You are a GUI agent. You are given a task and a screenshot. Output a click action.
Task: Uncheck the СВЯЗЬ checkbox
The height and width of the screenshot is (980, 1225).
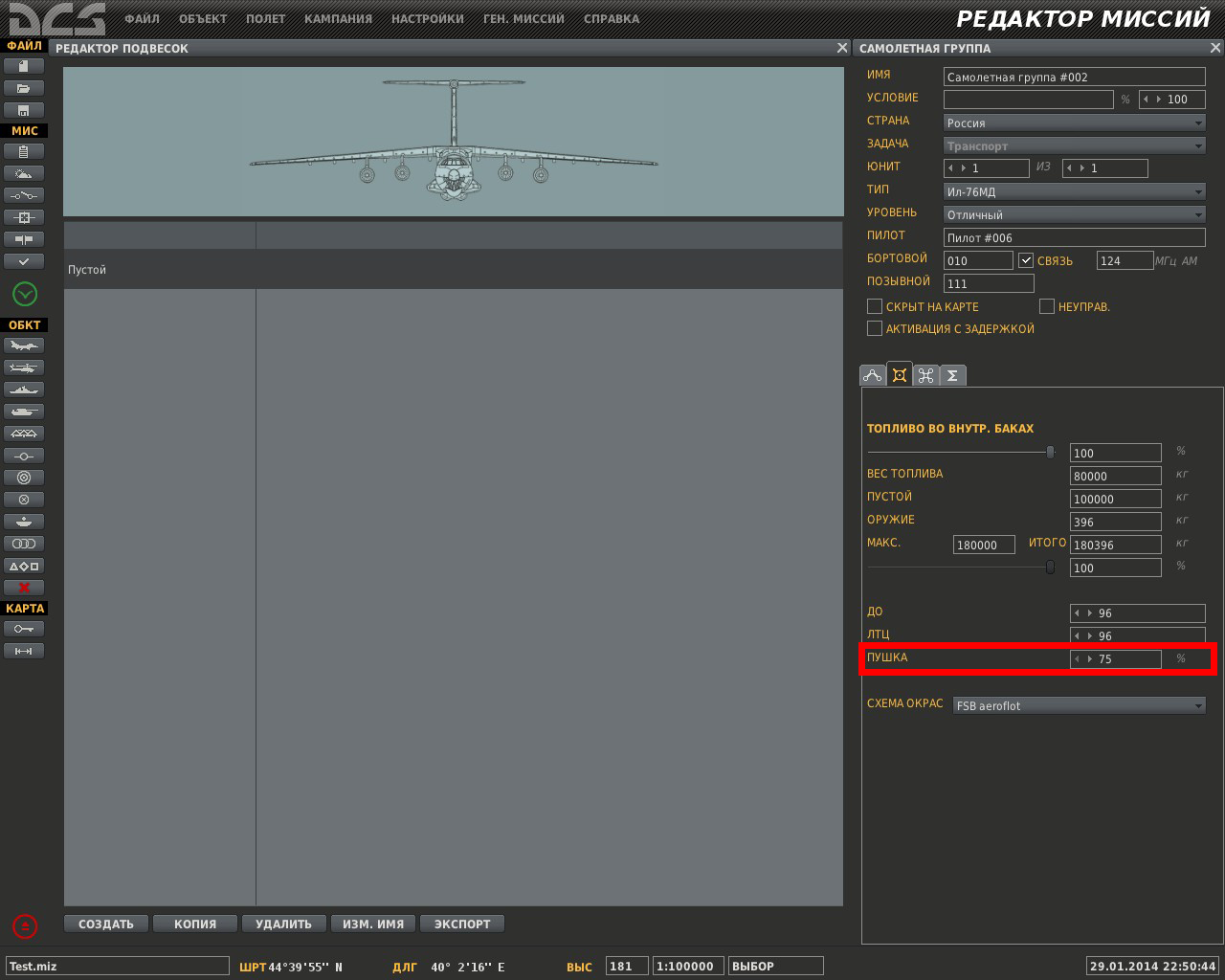coord(1026,260)
